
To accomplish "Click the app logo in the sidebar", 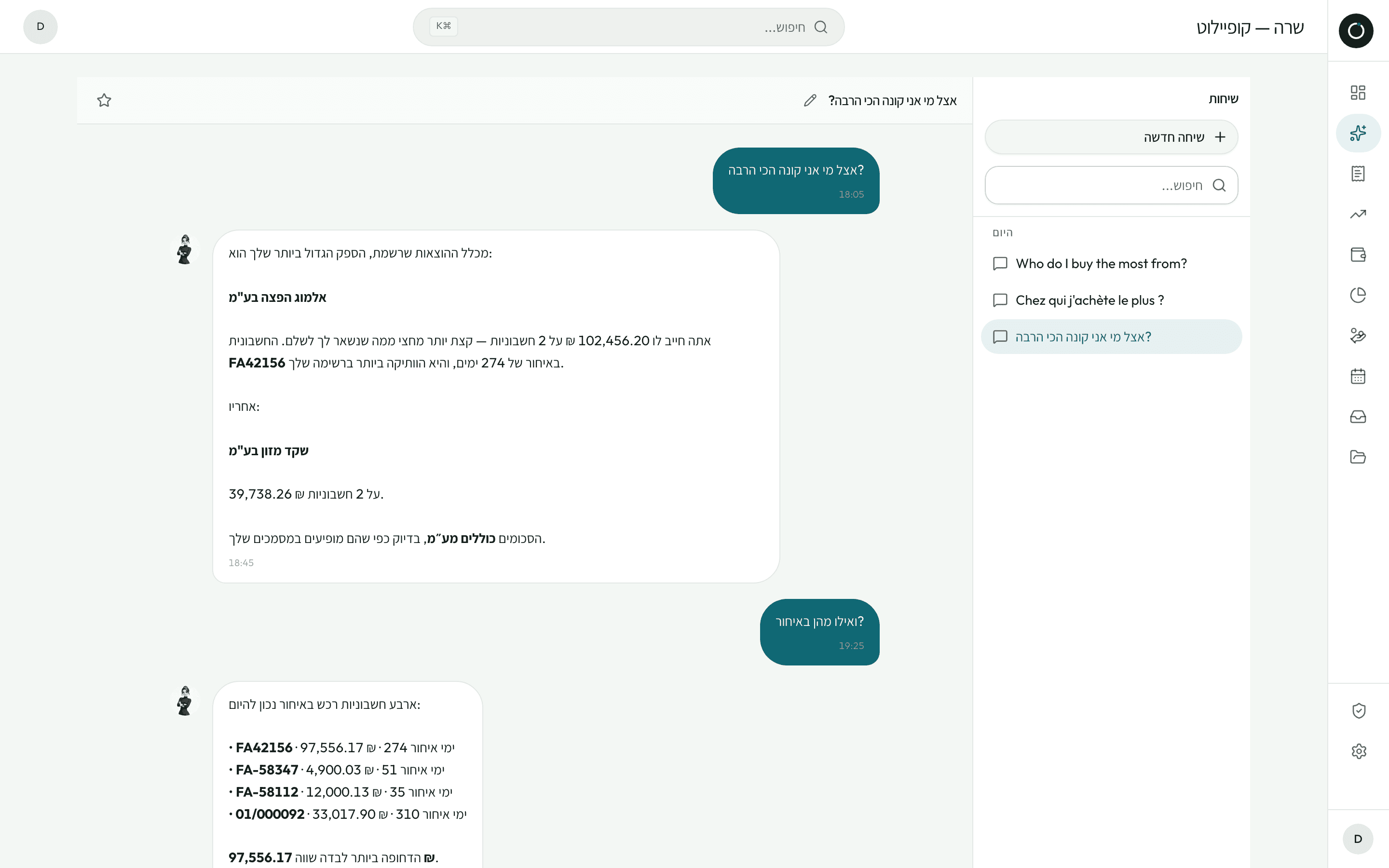I will (x=1356, y=30).
